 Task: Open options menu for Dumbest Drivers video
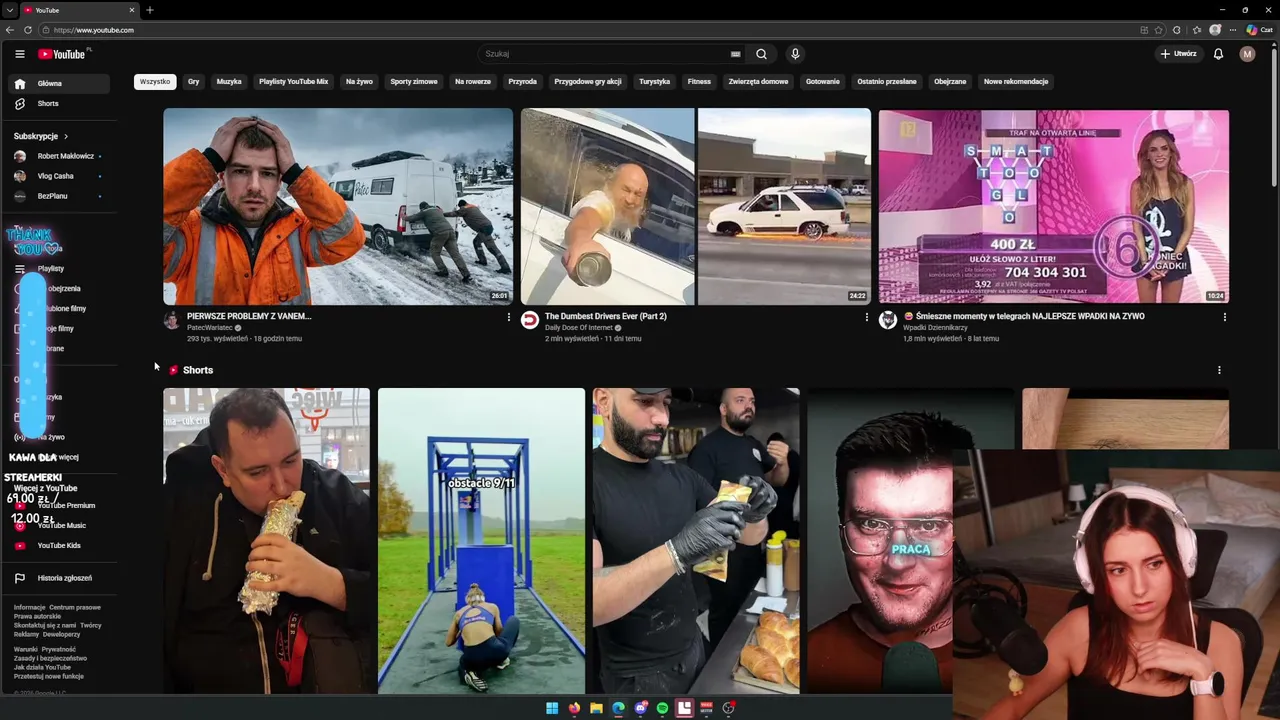tap(866, 317)
